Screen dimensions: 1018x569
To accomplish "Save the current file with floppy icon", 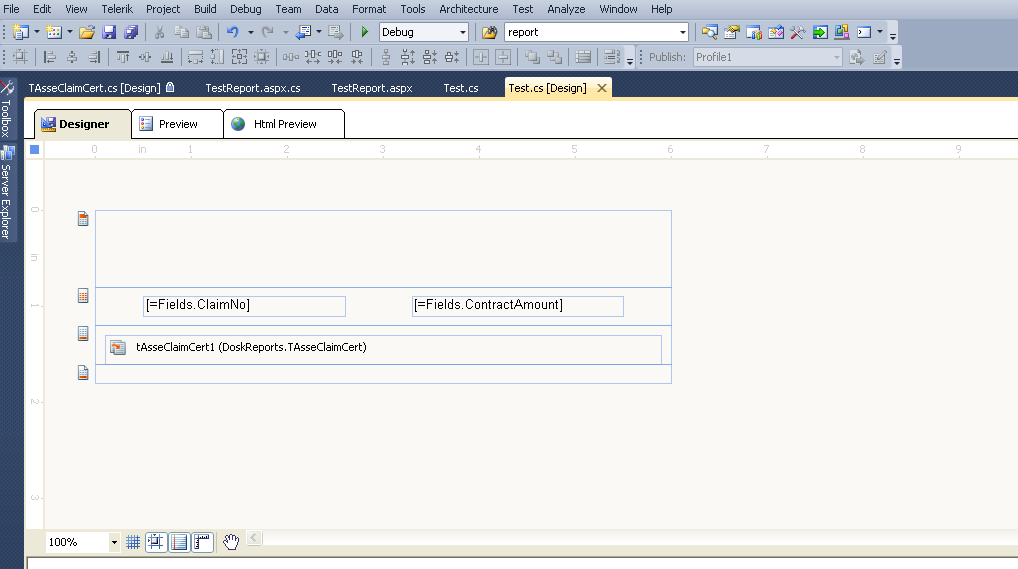I will 109,32.
